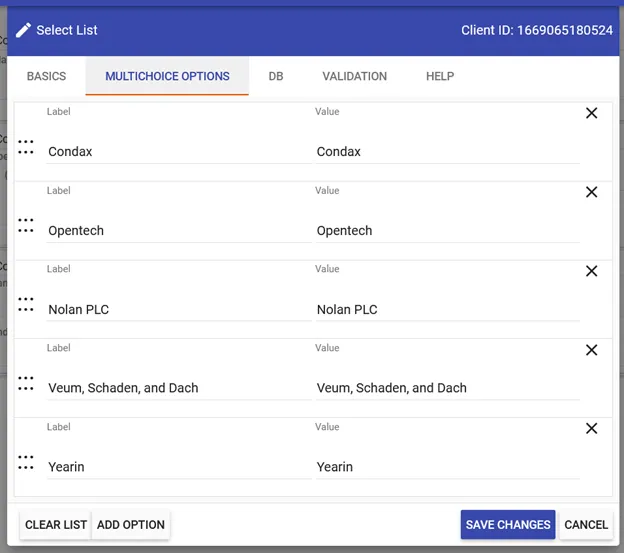Screen dimensions: 624x553
Task: Grab the drag handle for Condax
Action: tap(26, 146)
